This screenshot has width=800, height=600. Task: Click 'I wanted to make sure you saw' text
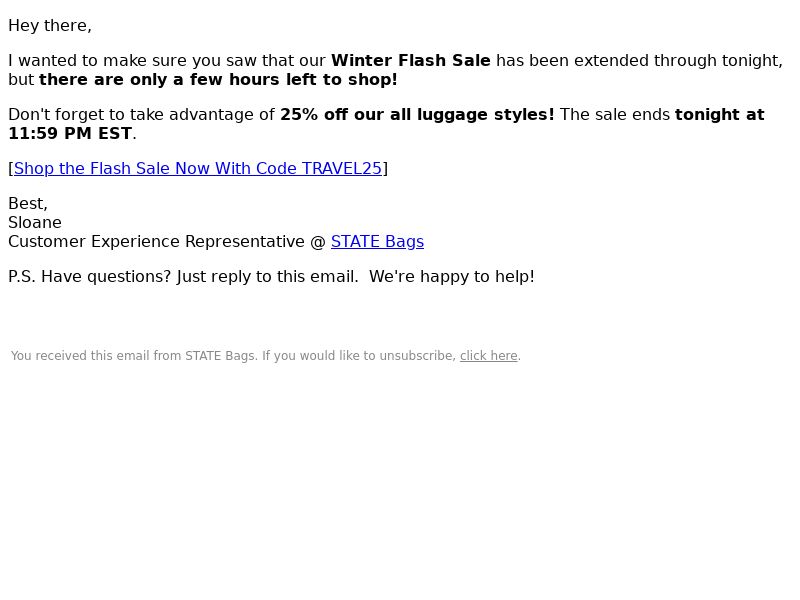[x=133, y=60]
